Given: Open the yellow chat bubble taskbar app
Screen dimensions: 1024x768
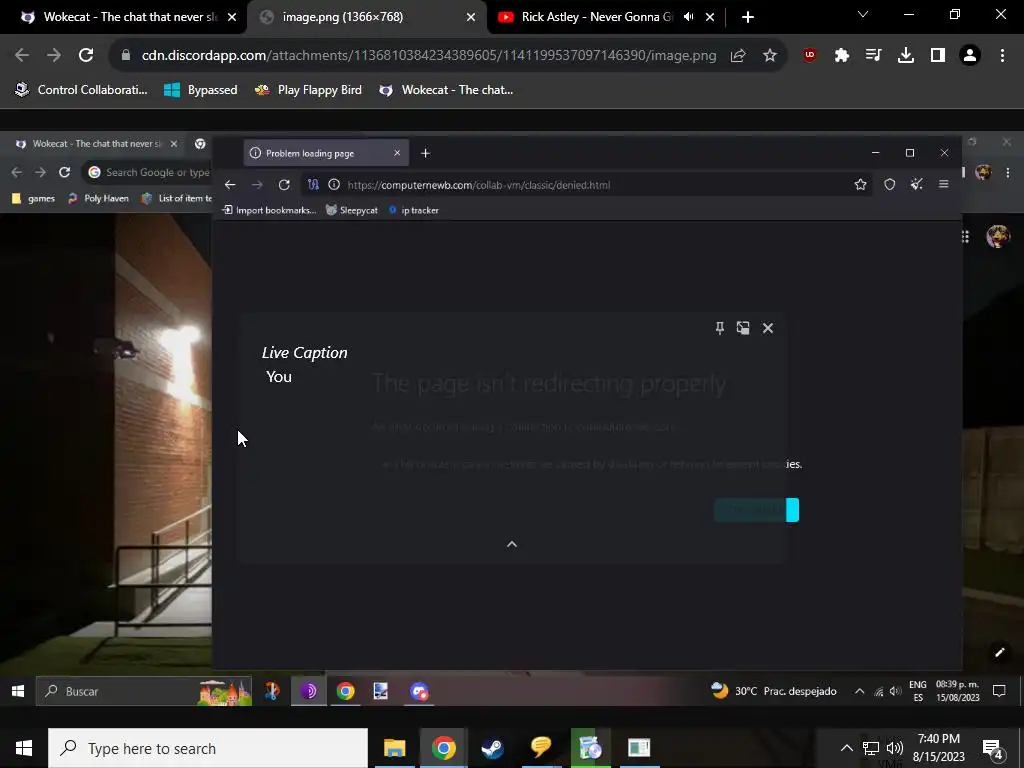Looking at the screenshot, I should click(x=541, y=748).
